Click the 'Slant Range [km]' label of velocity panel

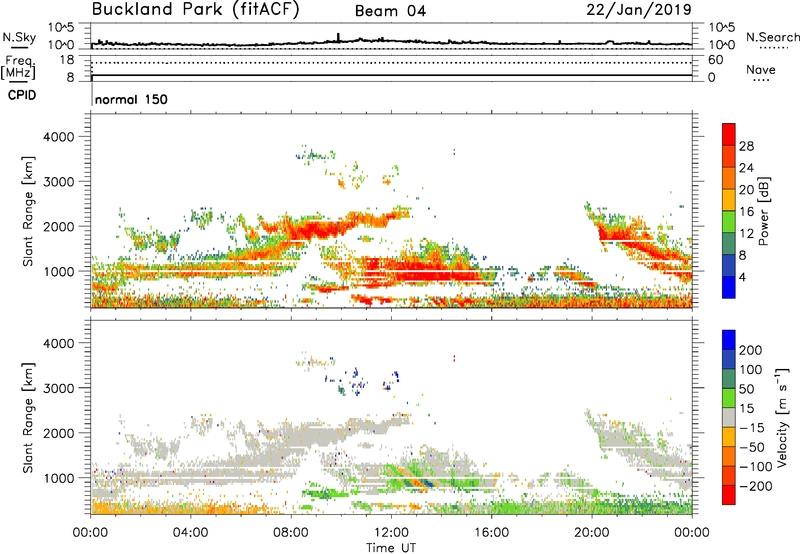[x=29, y=418]
